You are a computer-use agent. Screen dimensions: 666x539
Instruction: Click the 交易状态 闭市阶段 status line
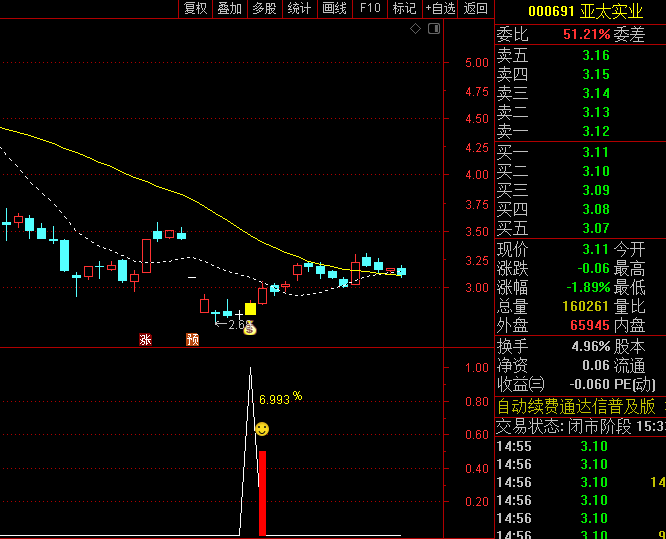[581, 427]
